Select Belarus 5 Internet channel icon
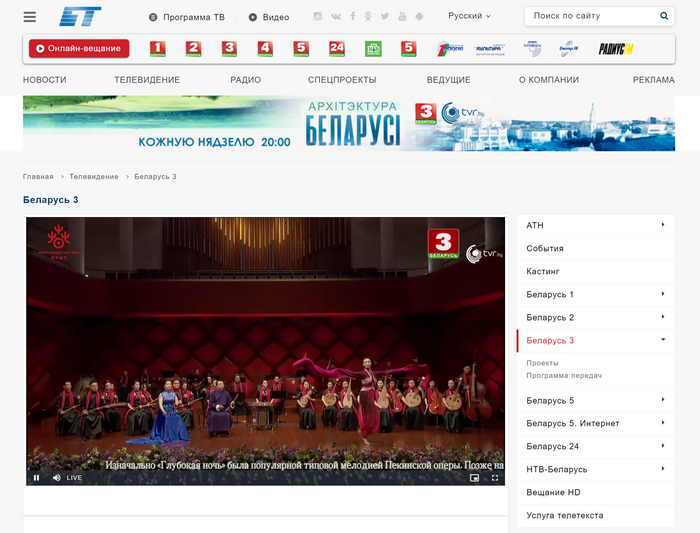 tap(408, 49)
